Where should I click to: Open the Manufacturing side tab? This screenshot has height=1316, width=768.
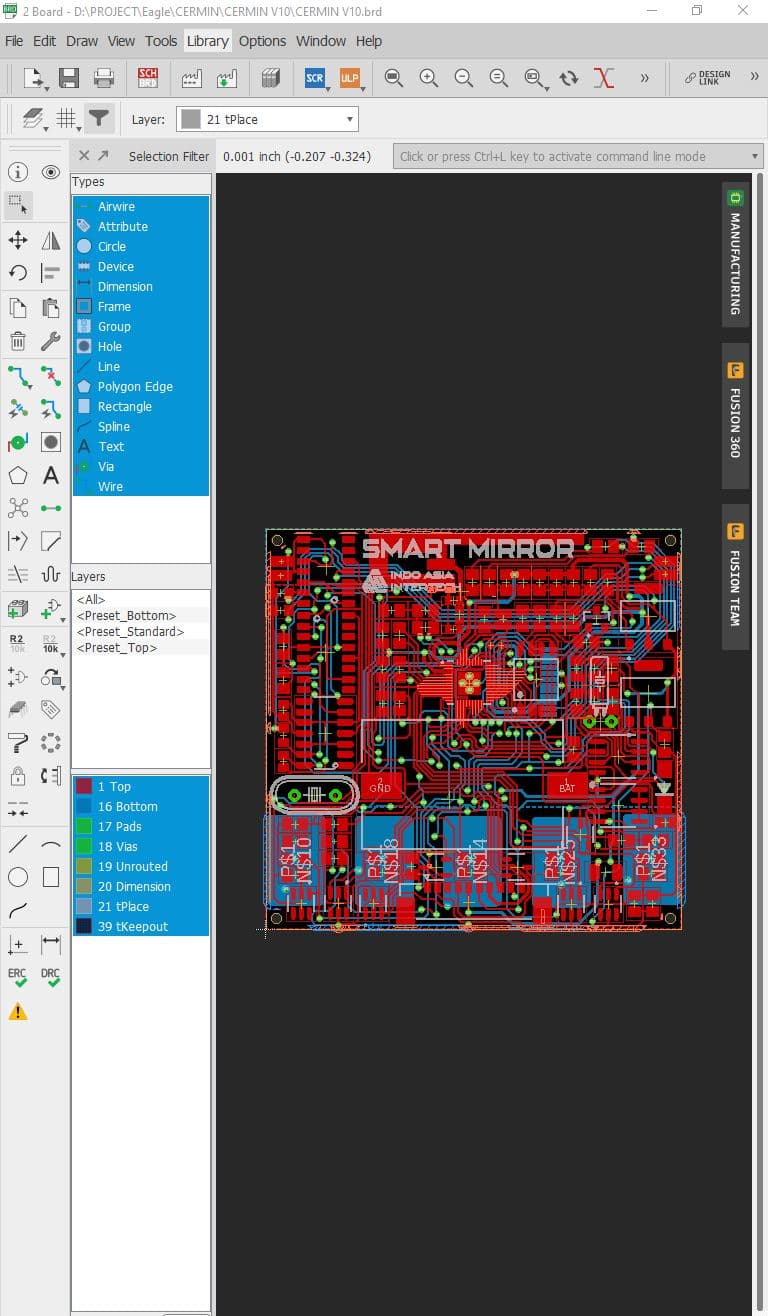[735, 254]
